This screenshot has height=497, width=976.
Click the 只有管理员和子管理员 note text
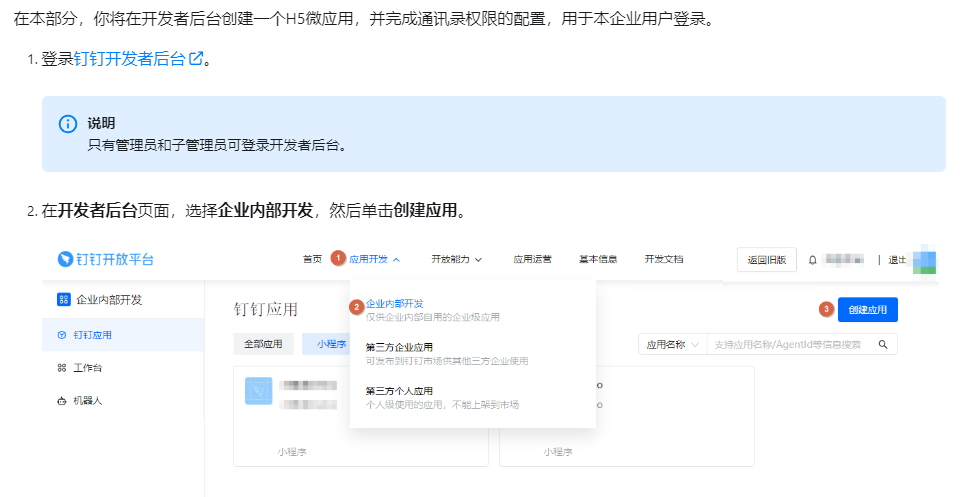217,146
